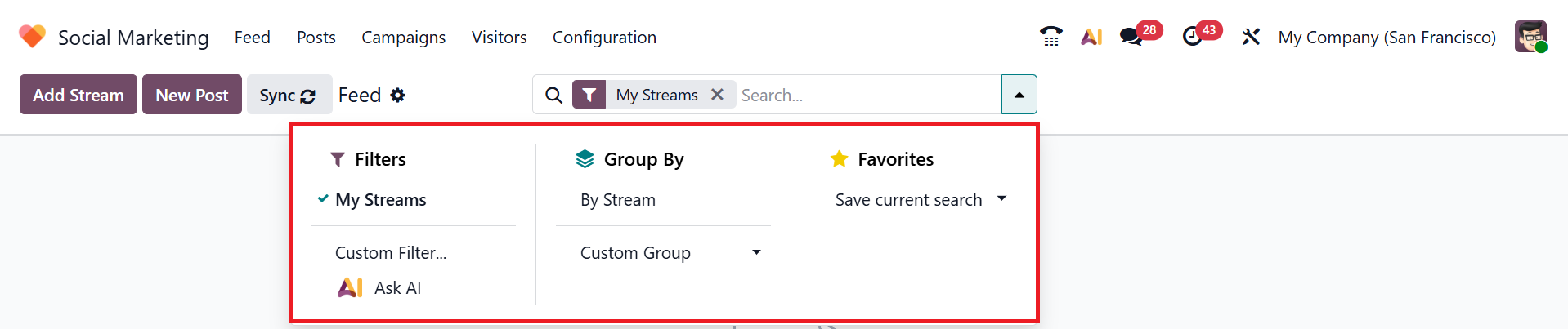Image resolution: width=1568 pixels, height=329 pixels.
Task: Click the Social Marketing heart logo
Action: [x=32, y=37]
